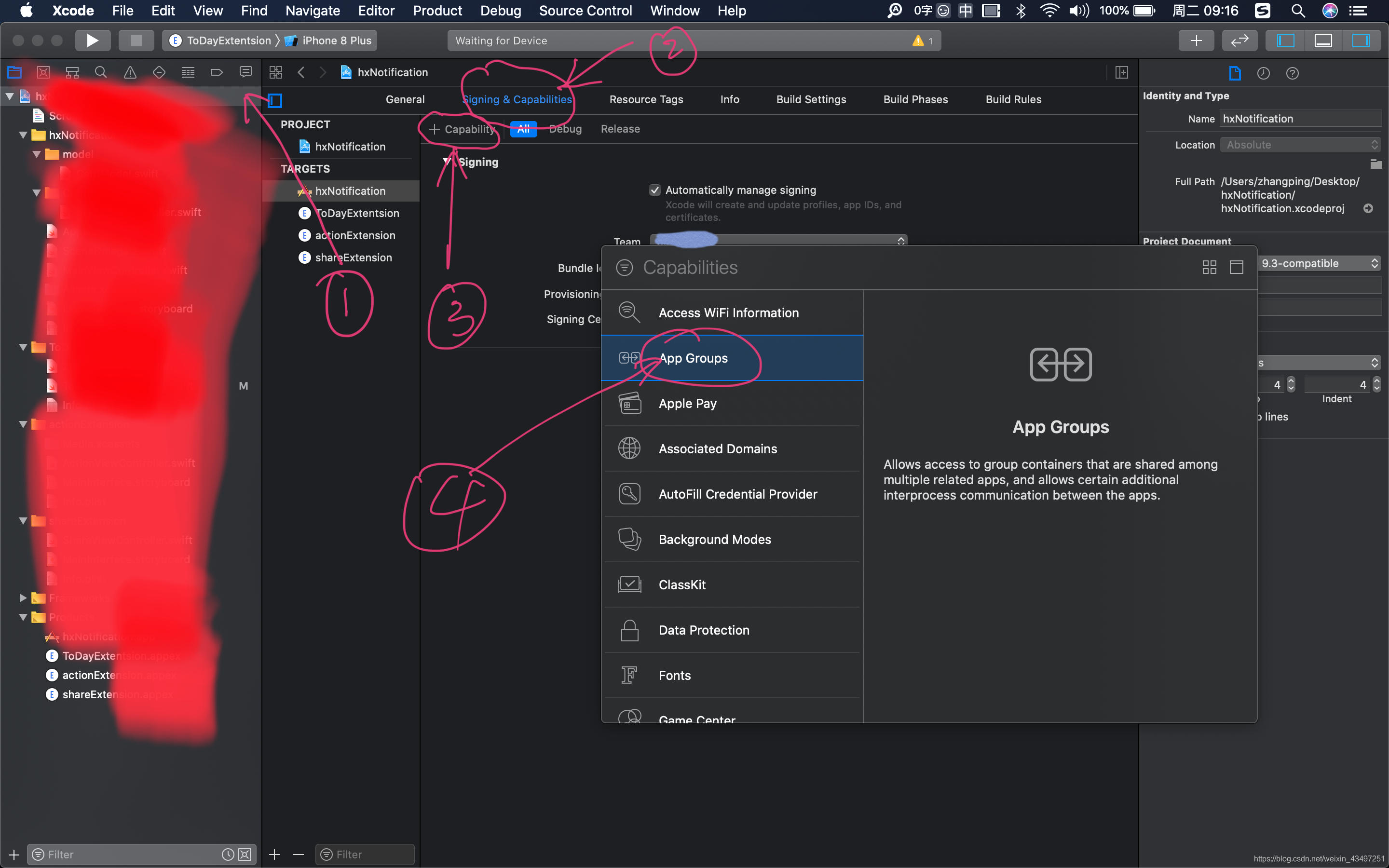Click the AutoFill Credential Provider icon
1389x868 pixels.
pyautogui.click(x=630, y=494)
